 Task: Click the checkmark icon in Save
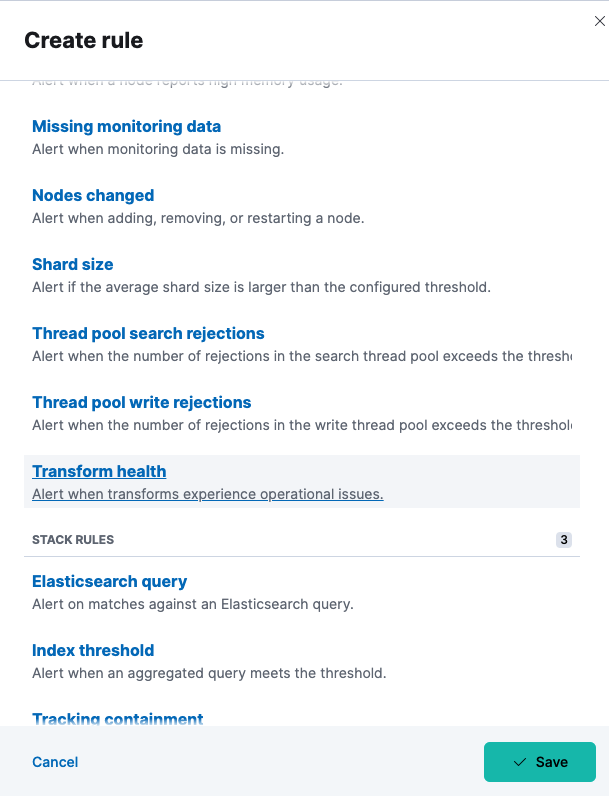[520, 762]
